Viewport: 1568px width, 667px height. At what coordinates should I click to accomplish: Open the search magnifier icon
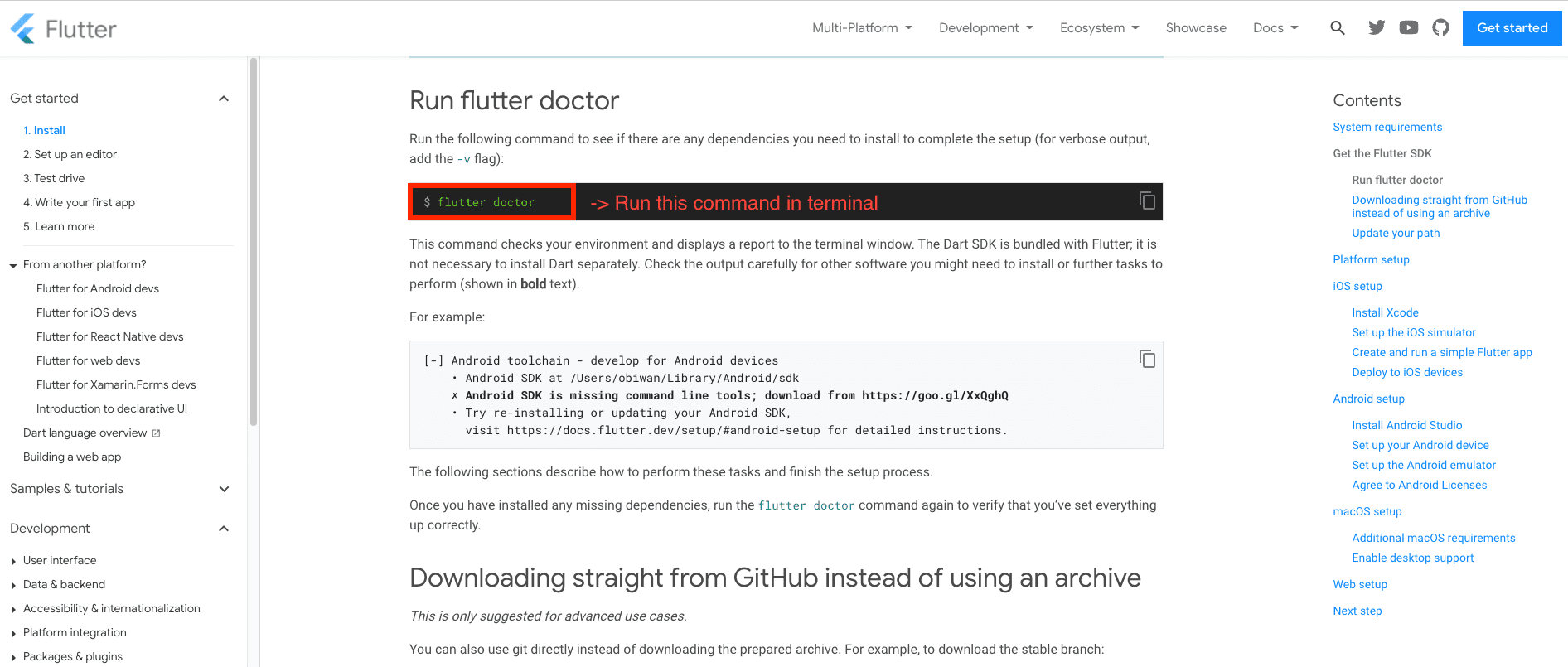pos(1337,28)
